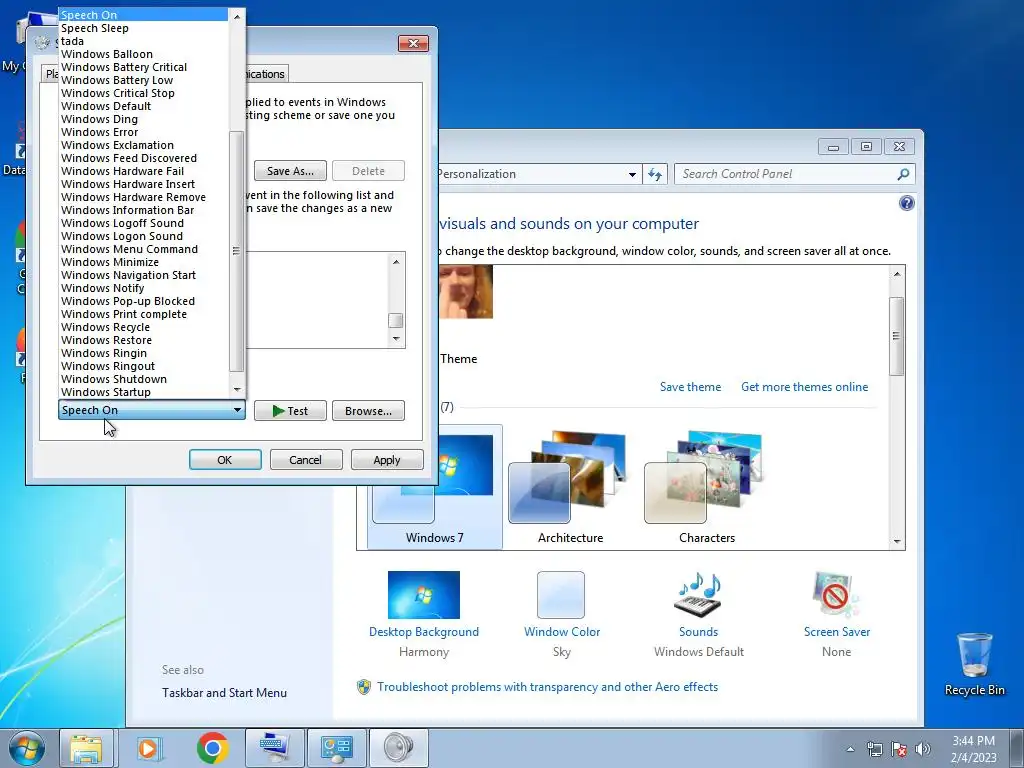Image resolution: width=1024 pixels, height=768 pixels.
Task: Click the Save theme link
Action: pyautogui.click(x=690, y=387)
